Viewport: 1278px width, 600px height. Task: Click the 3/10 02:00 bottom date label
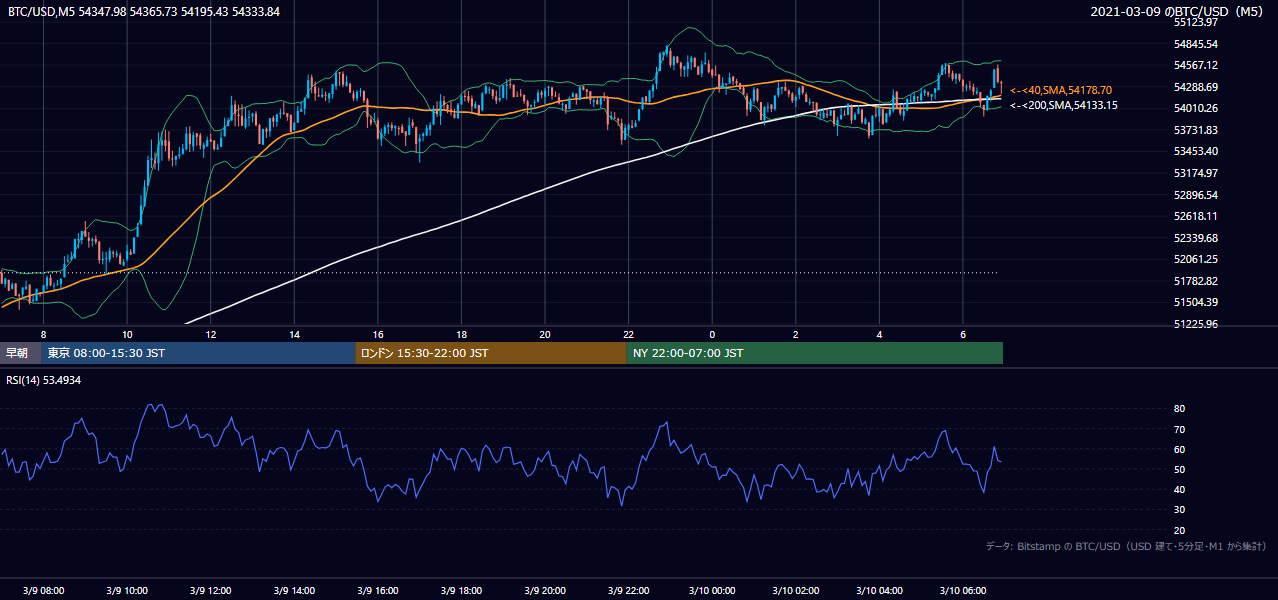tap(795, 591)
